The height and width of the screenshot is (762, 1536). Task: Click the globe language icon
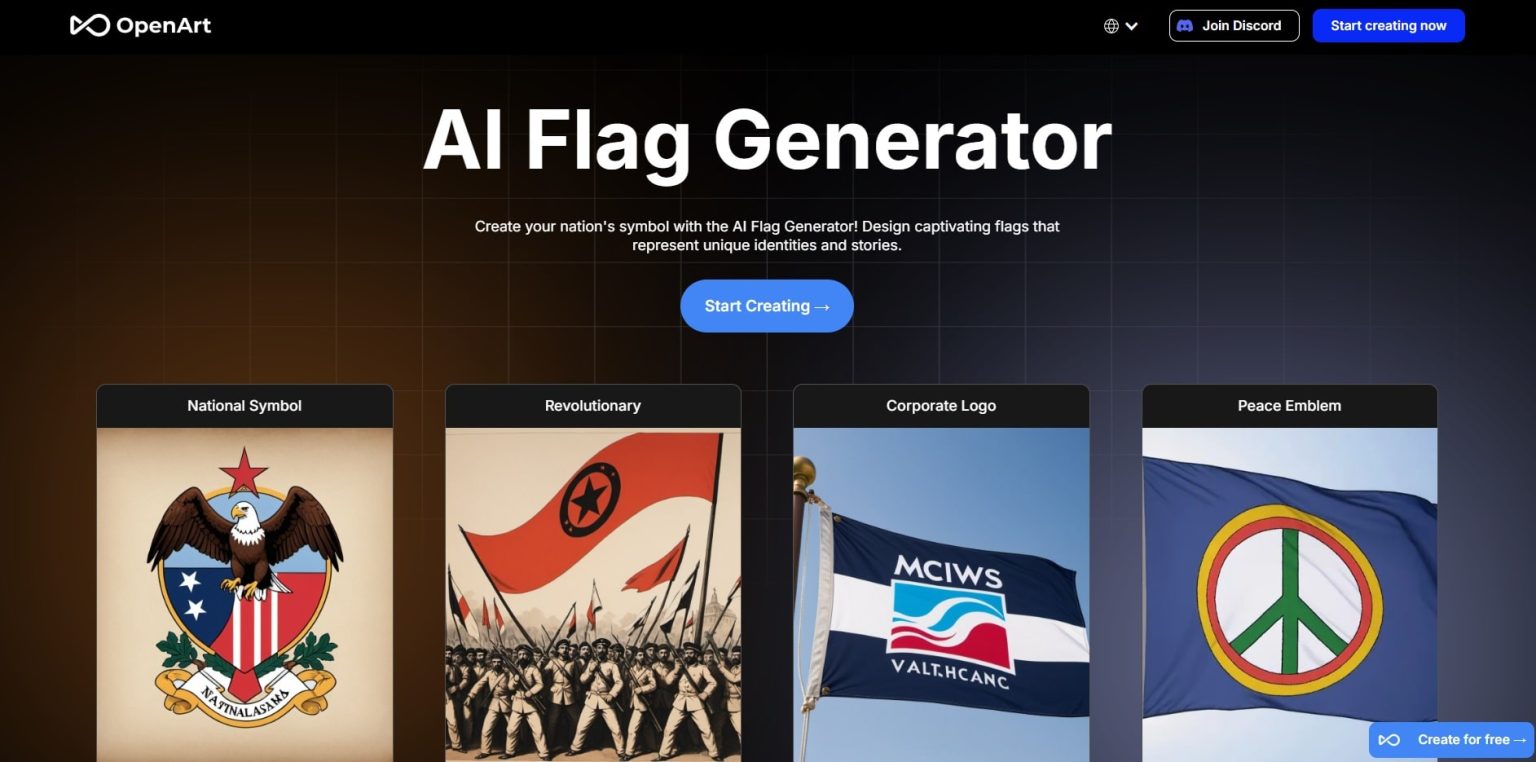click(1111, 26)
